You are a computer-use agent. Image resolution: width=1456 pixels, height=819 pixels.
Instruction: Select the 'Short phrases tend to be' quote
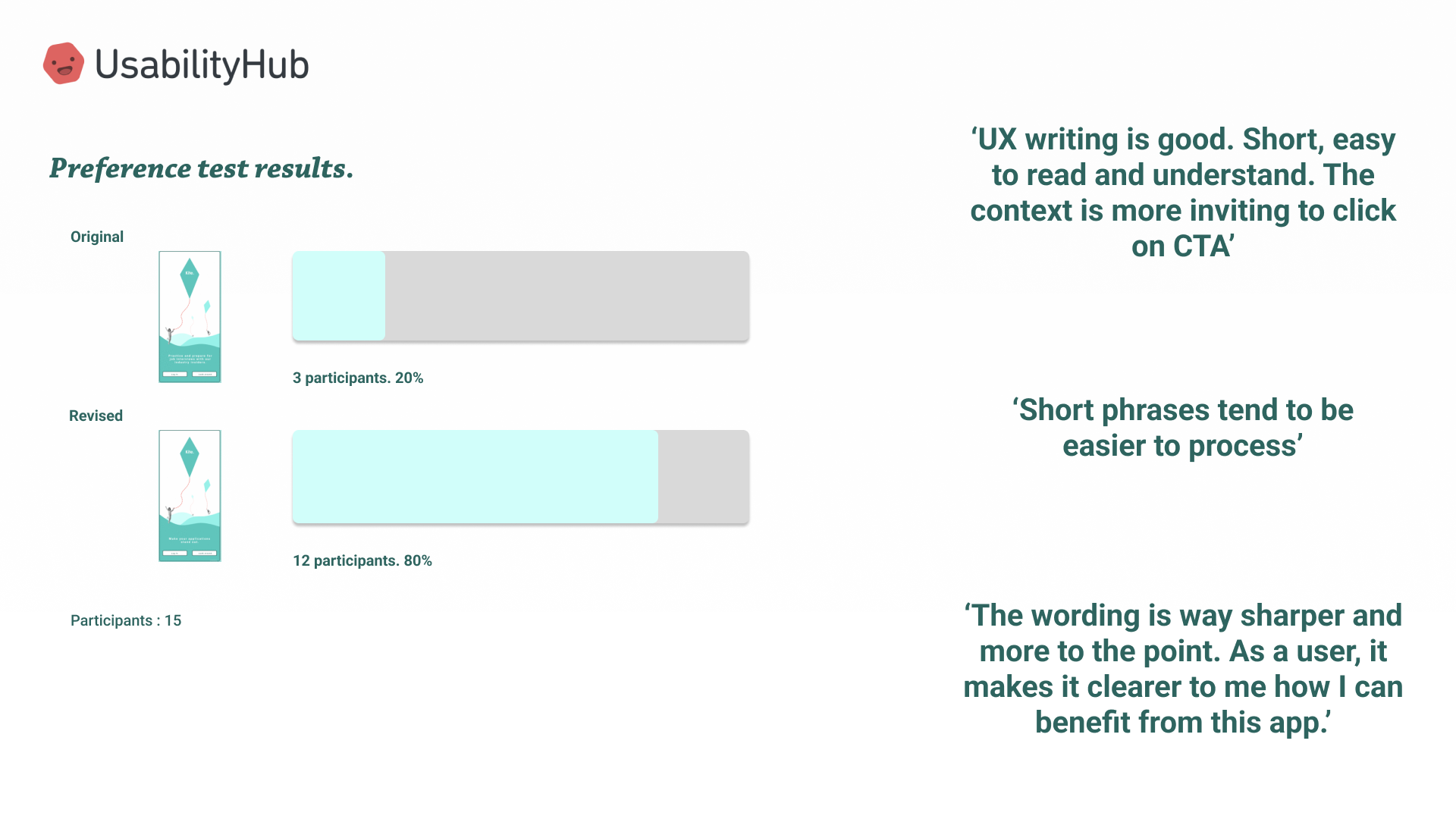coord(1183,428)
